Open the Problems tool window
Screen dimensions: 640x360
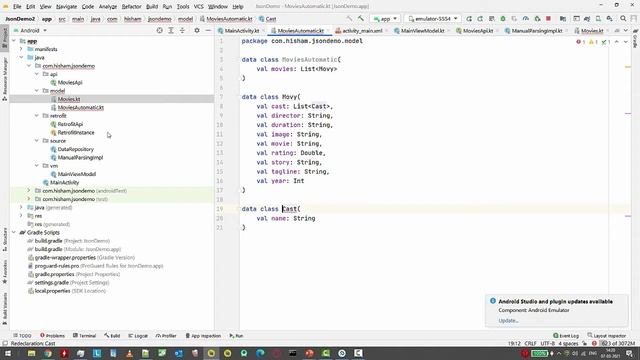click(x=52, y=336)
